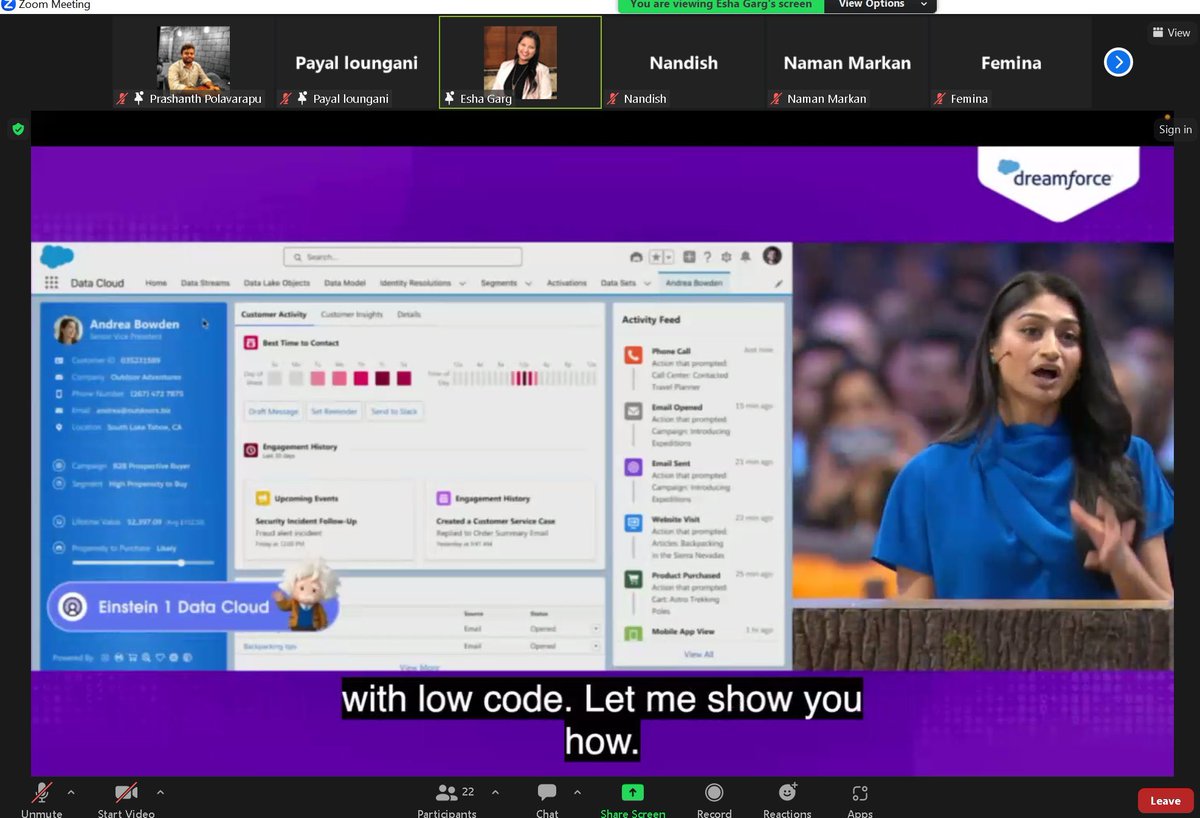Leave the meeting with the red button
1200x818 pixels.
1165,800
